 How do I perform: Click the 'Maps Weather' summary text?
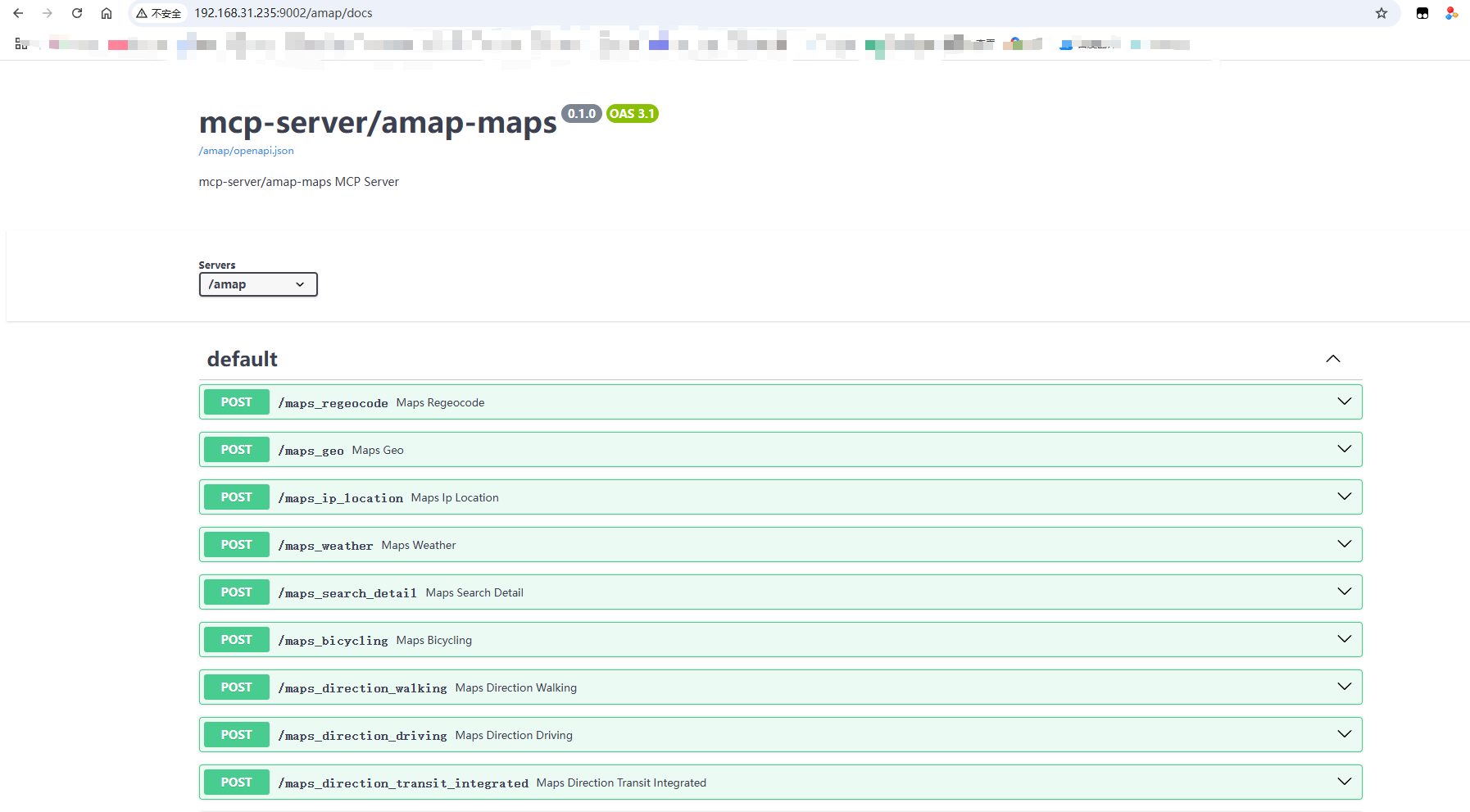(418, 545)
